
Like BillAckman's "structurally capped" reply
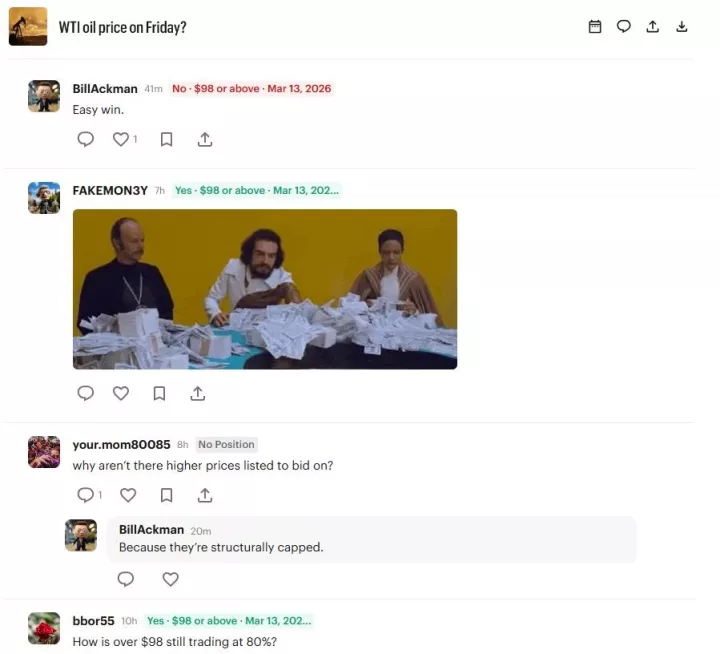(x=170, y=579)
